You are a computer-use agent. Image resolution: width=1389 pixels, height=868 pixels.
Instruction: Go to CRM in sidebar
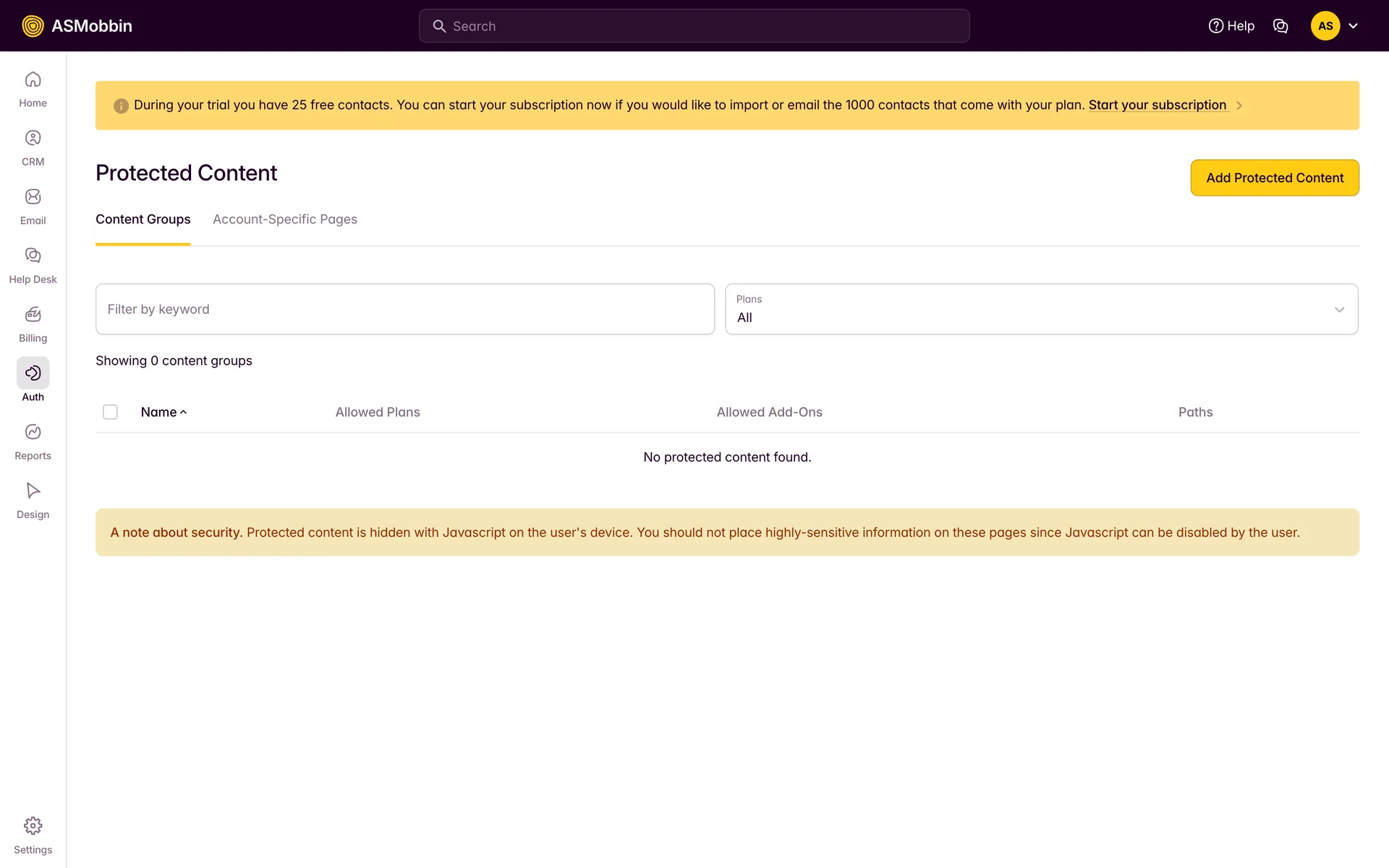[33, 148]
